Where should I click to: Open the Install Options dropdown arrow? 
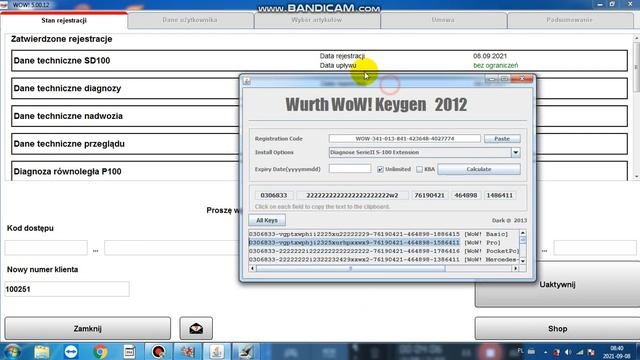516,152
